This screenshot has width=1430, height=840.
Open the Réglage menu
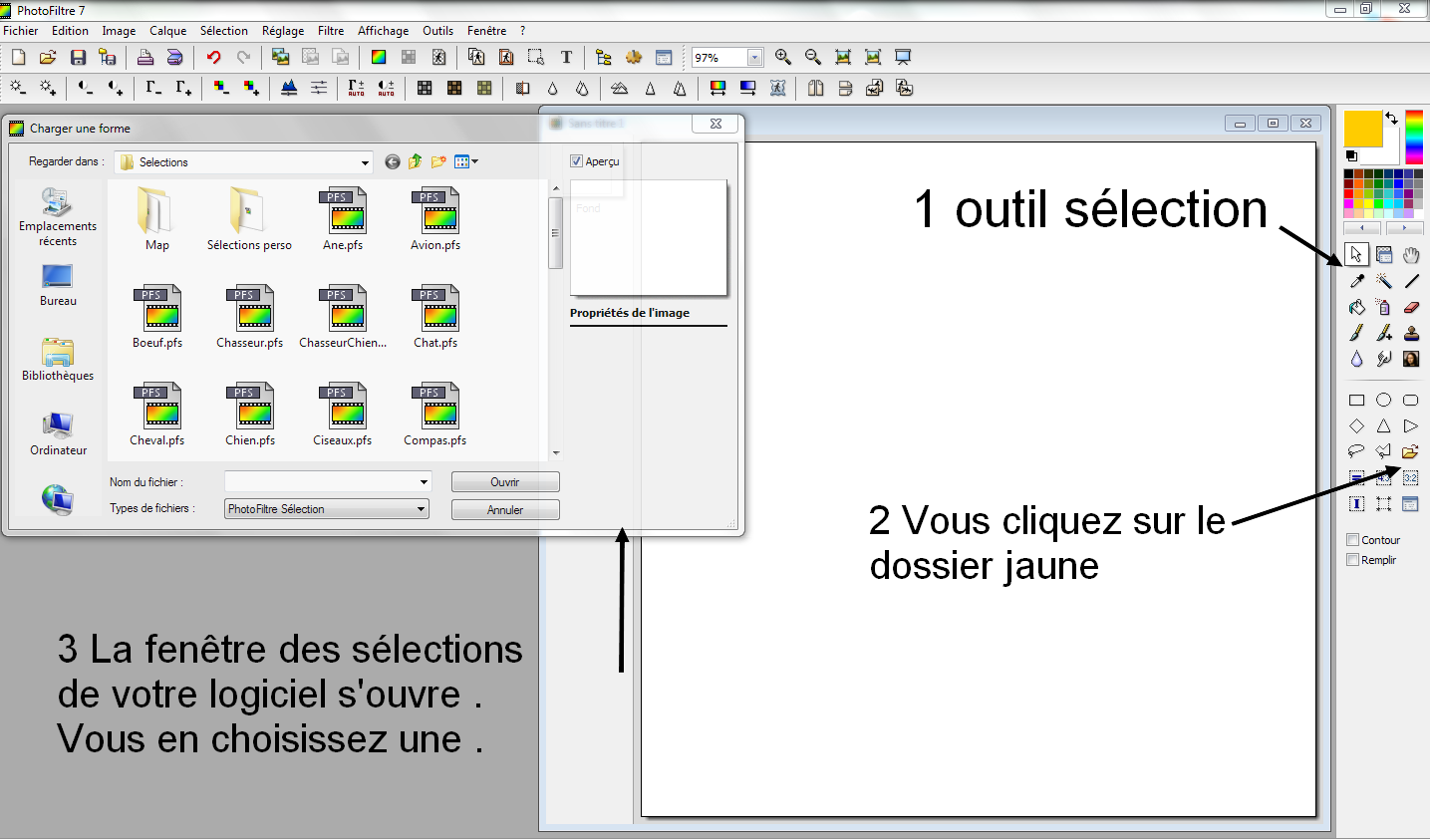pyautogui.click(x=283, y=31)
